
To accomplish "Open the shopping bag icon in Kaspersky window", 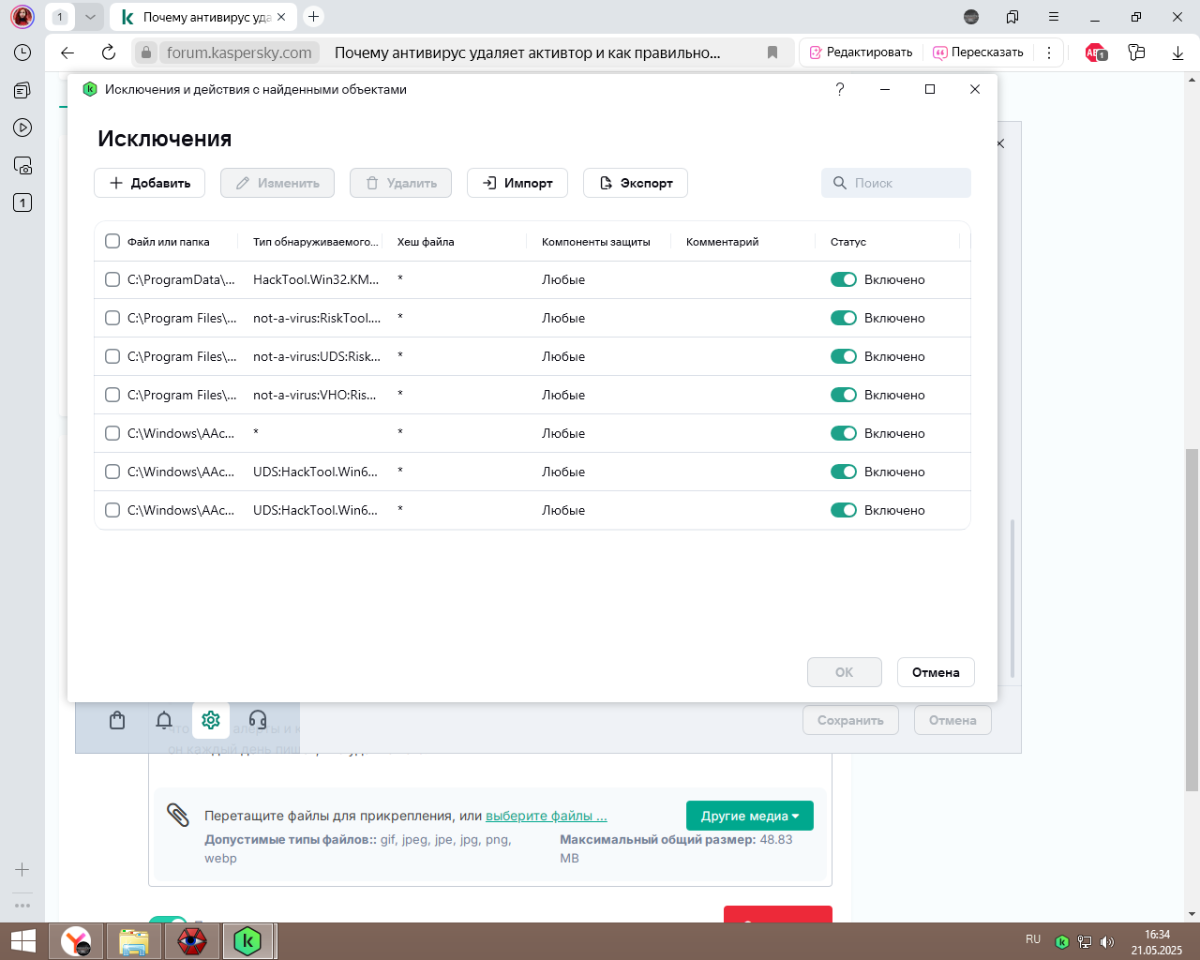I will tap(117, 720).
